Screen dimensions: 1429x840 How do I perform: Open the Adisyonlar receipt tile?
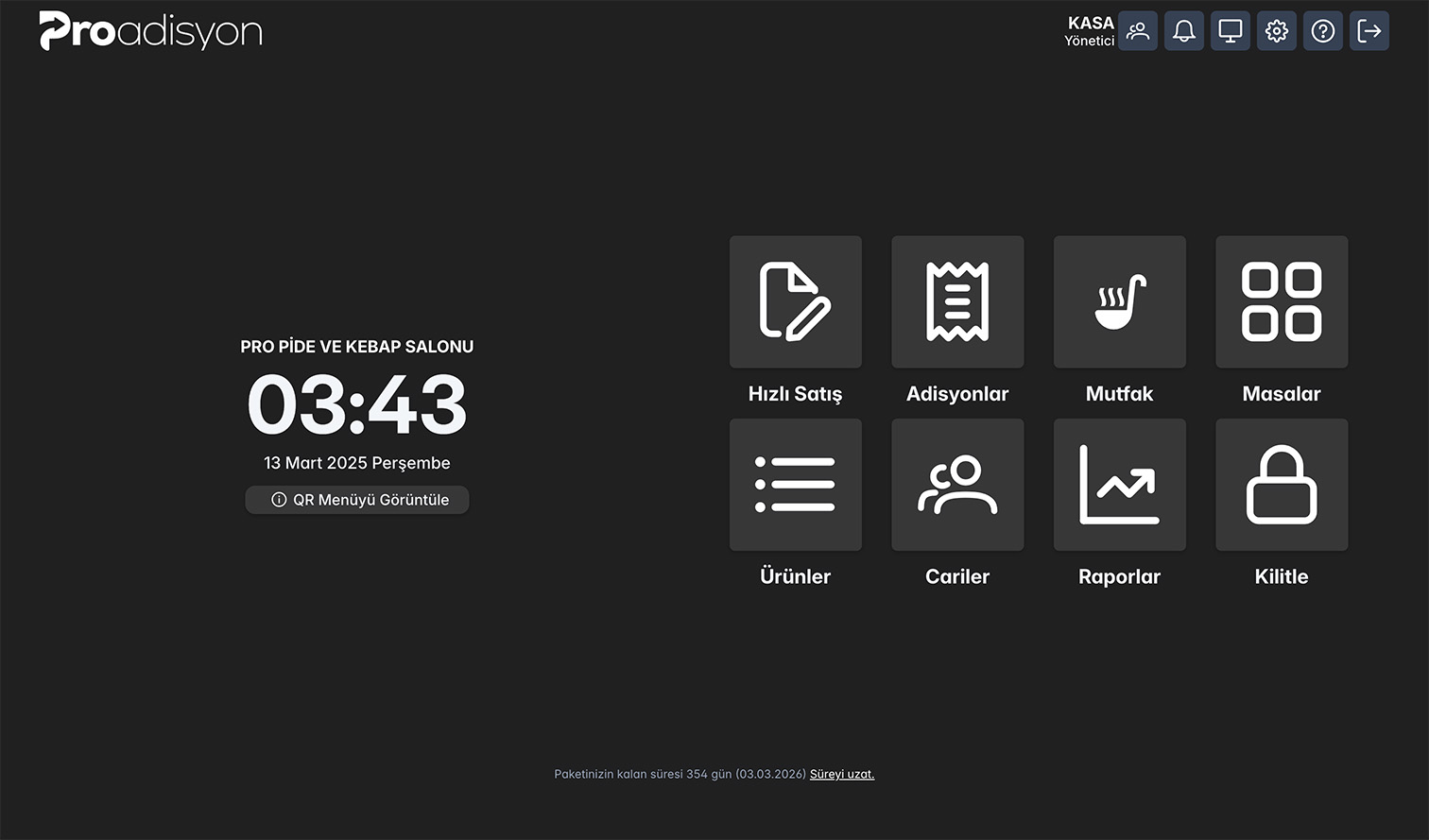pyautogui.click(x=957, y=302)
